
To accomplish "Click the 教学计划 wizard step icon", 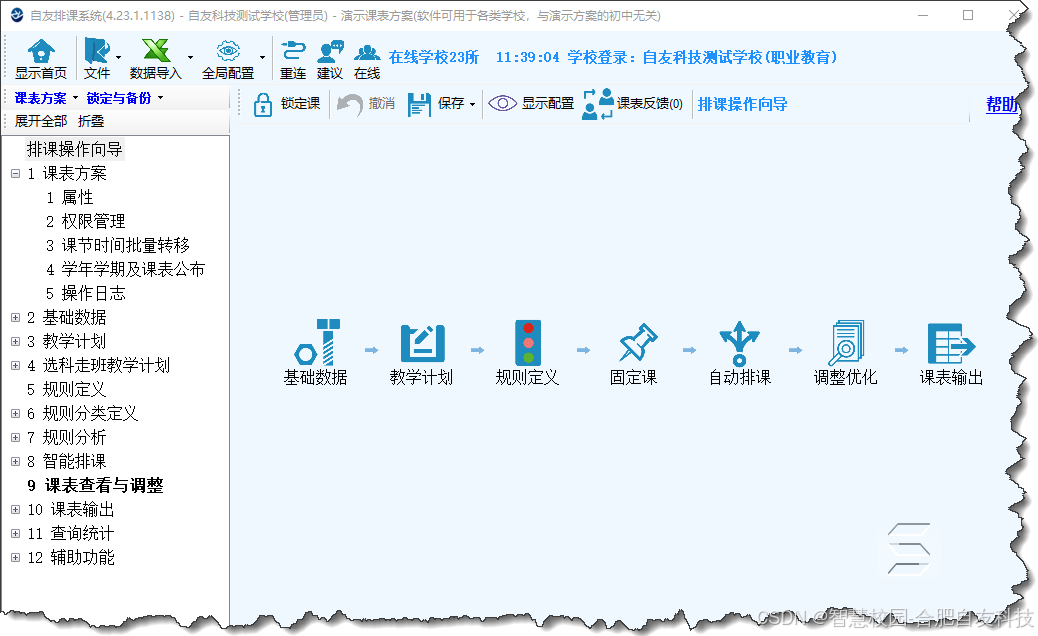I will (x=422, y=343).
